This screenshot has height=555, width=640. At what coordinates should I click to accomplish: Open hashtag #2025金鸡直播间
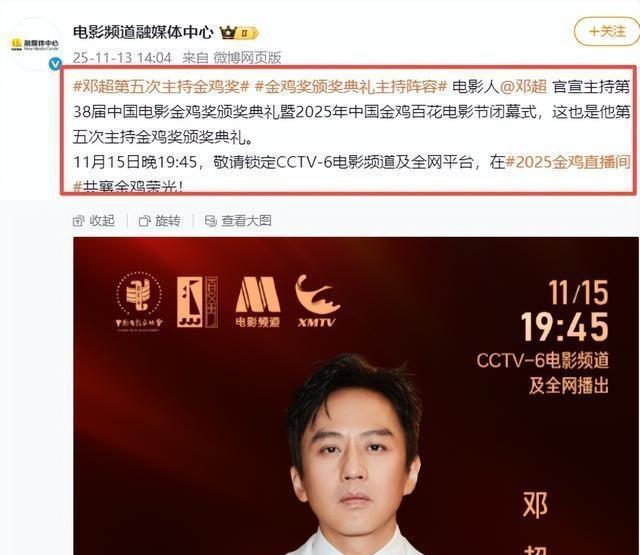pos(568,162)
